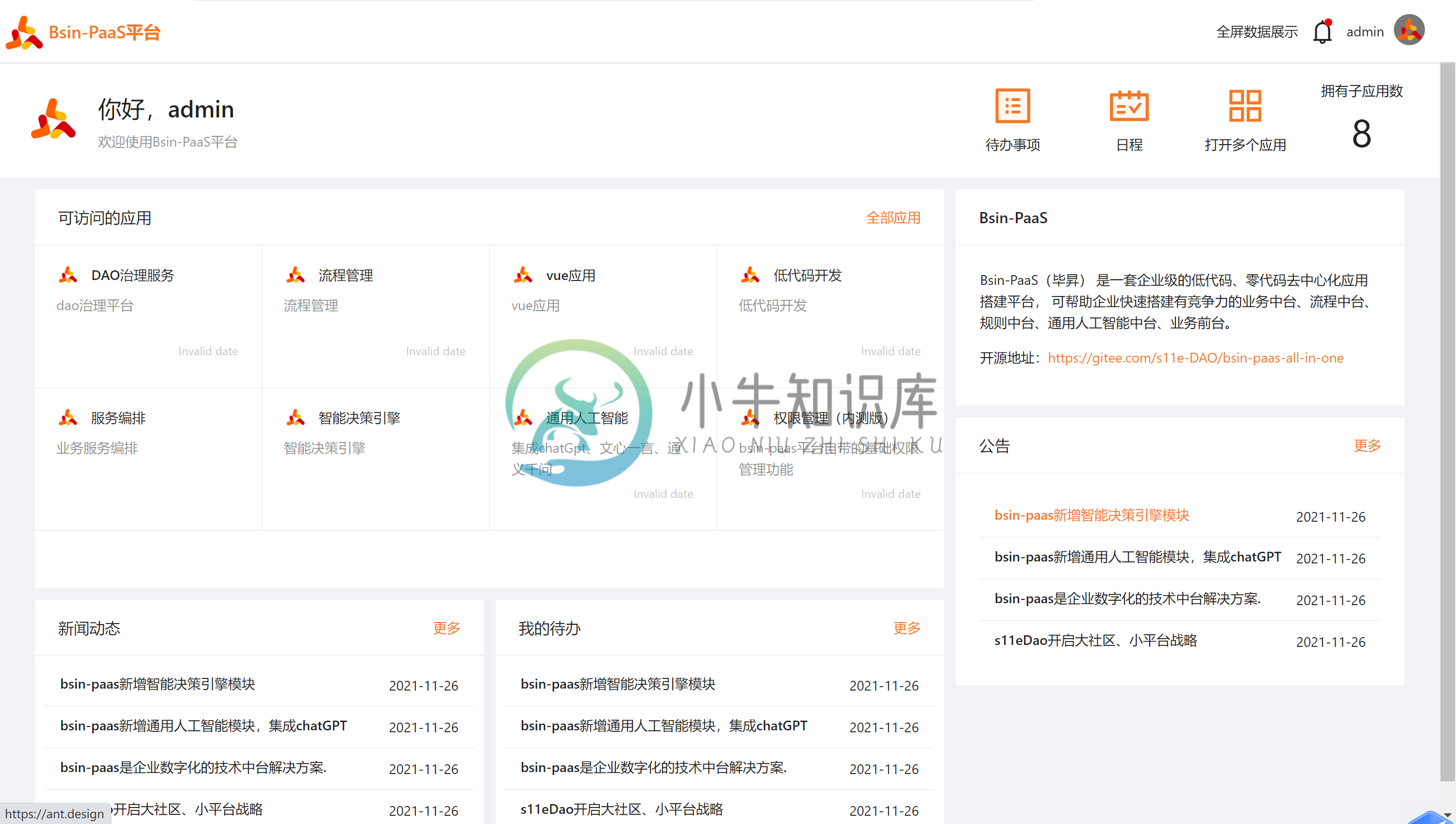
Task: Open vue应用 application title
Action: pos(570,276)
